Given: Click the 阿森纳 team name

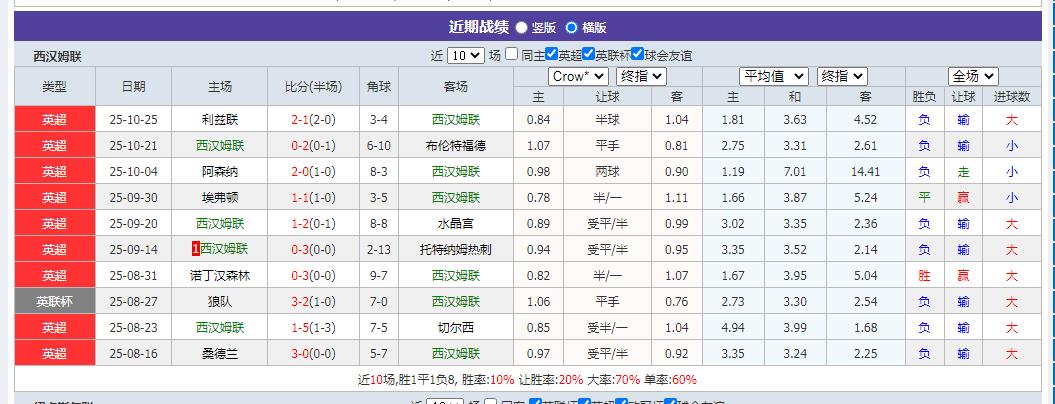Looking at the screenshot, I should point(220,171).
